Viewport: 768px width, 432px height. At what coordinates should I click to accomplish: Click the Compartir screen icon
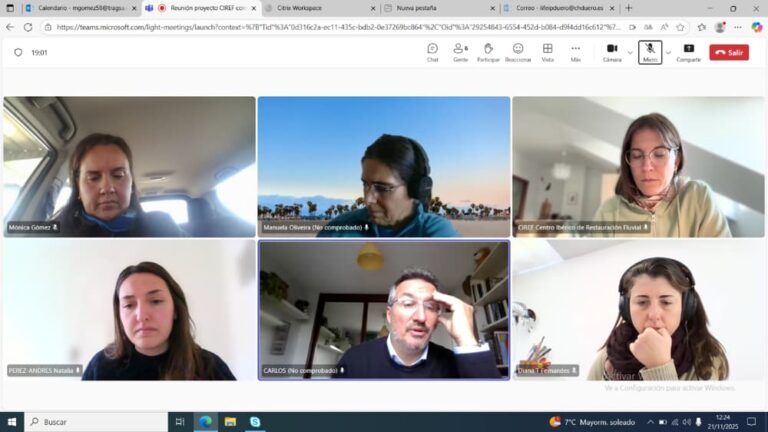[x=689, y=52]
